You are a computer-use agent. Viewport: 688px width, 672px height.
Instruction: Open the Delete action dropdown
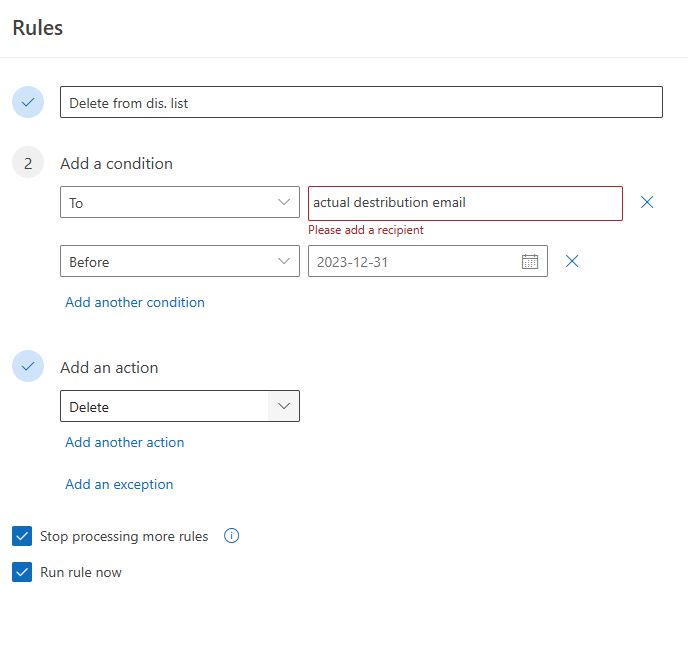180,406
